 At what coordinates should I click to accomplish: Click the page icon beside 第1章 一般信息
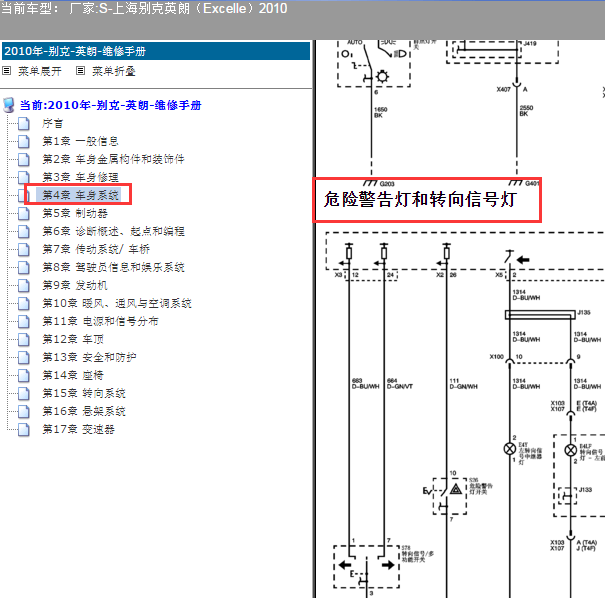pos(24,142)
